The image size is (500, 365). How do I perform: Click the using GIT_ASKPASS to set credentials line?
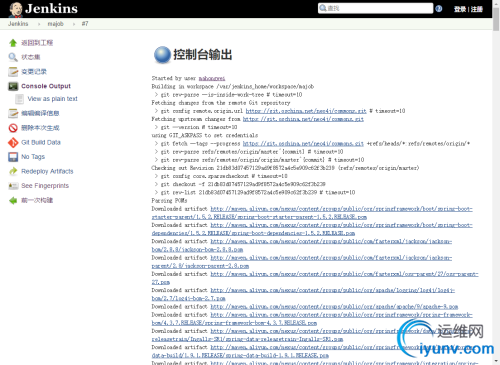coord(205,135)
